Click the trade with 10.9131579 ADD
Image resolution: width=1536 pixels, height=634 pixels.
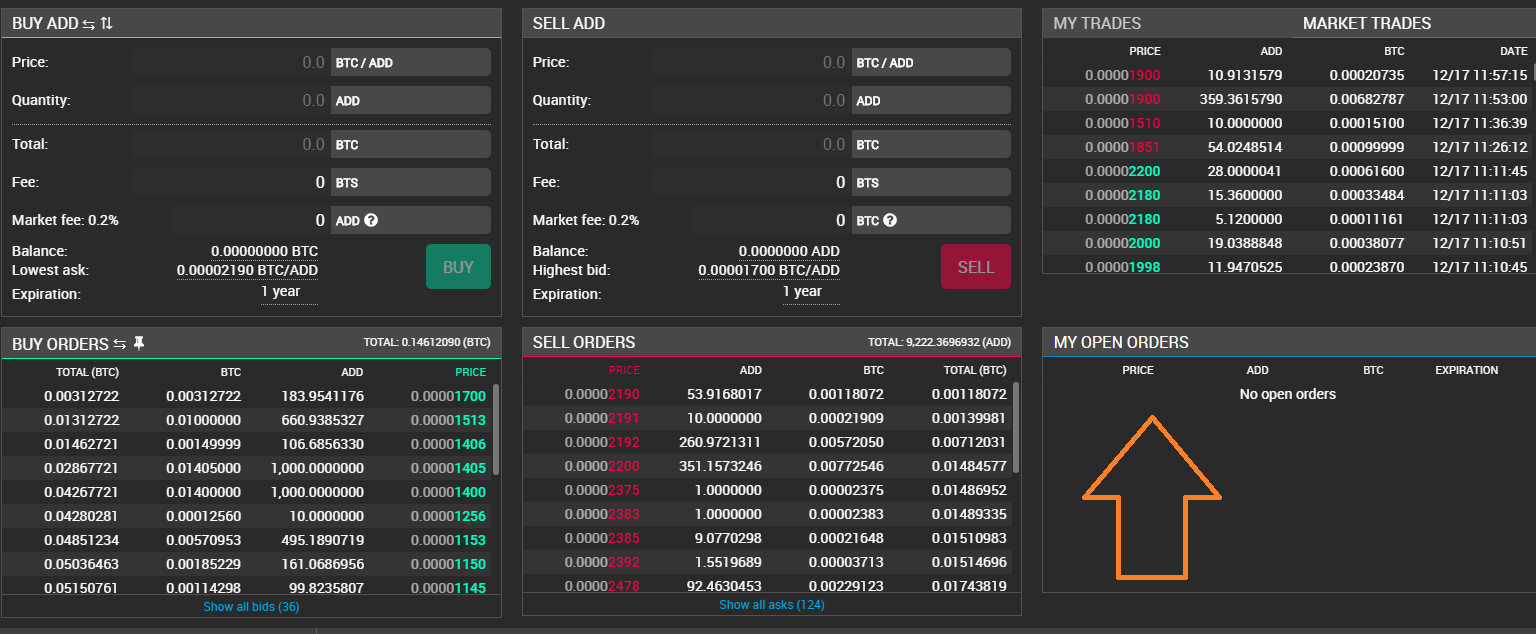(x=1289, y=75)
